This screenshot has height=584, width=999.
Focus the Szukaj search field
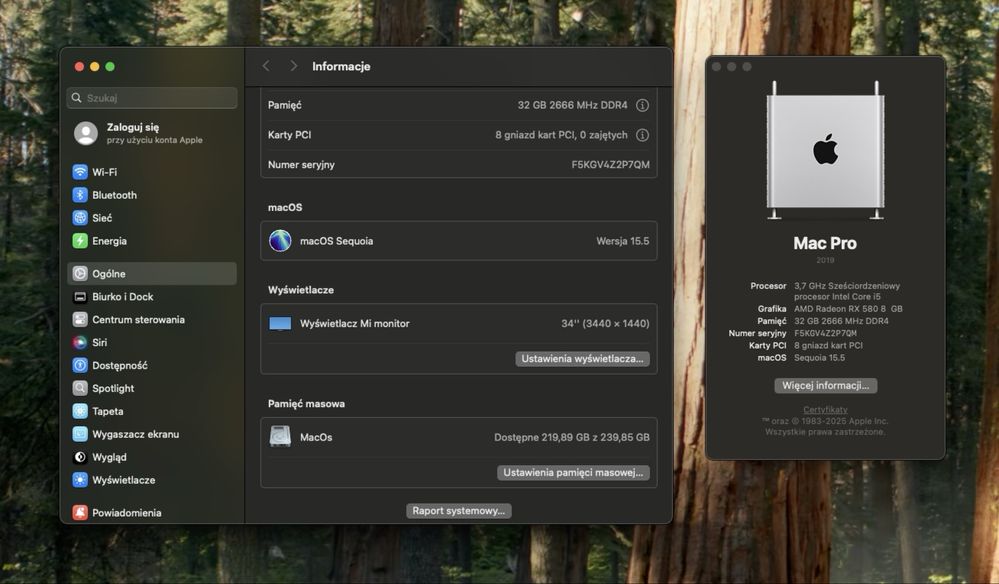pyautogui.click(x=152, y=97)
